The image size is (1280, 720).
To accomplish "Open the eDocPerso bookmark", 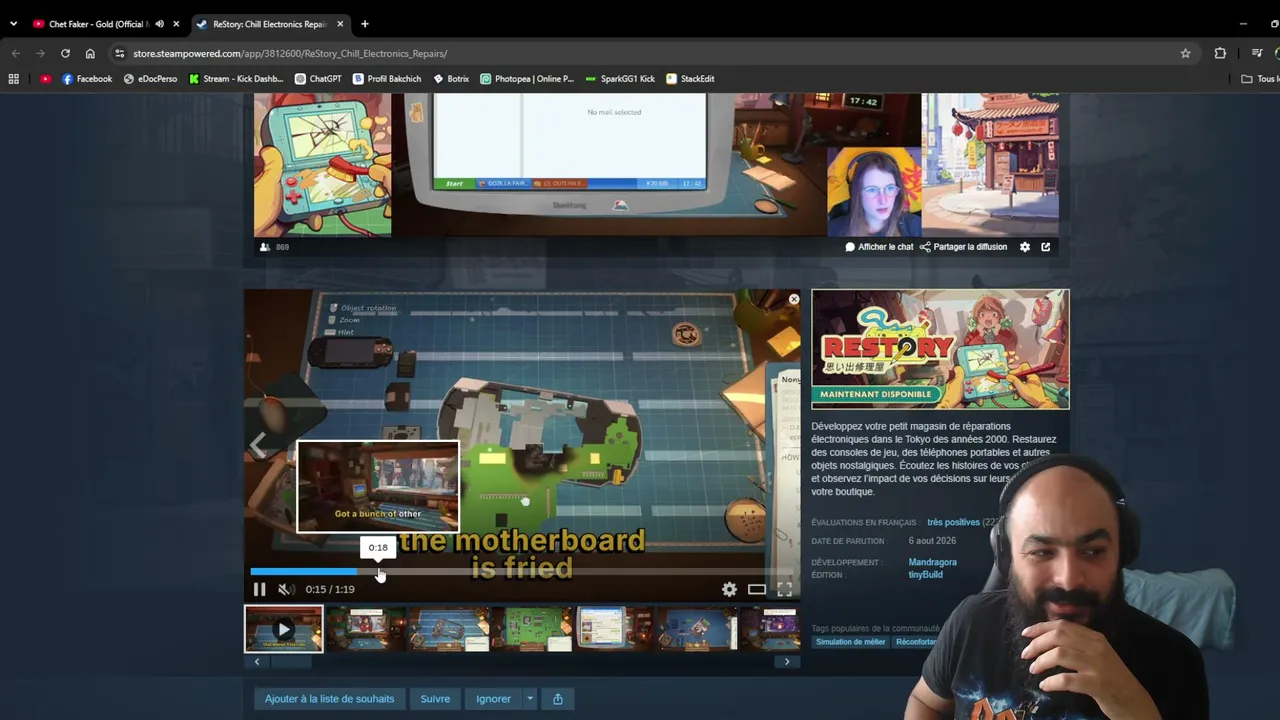I will [x=150, y=79].
